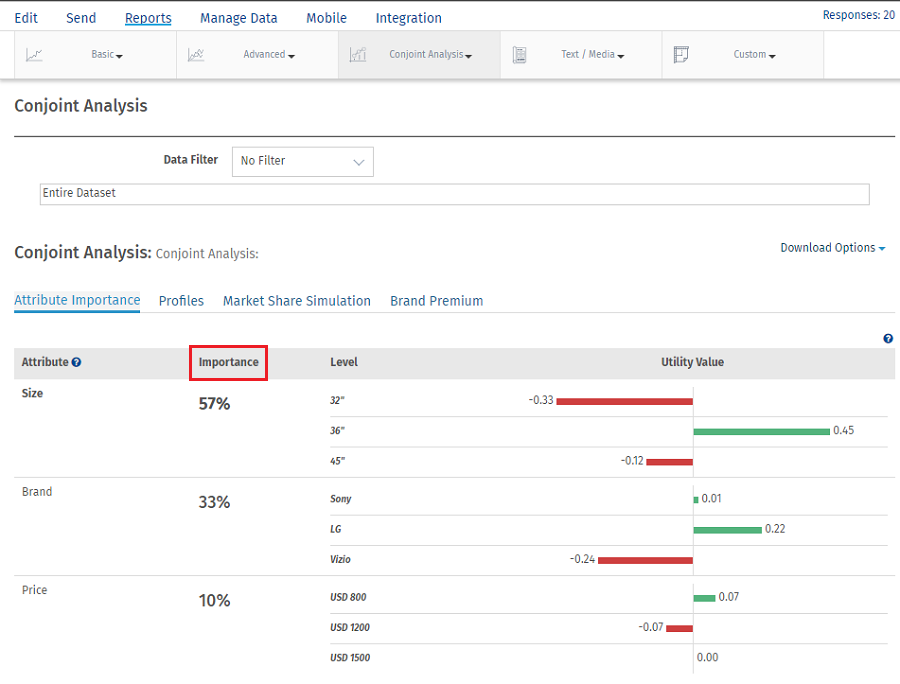Viewport: 900px width, 684px height.
Task: Open the Brand Premium tab
Action: [x=436, y=301]
